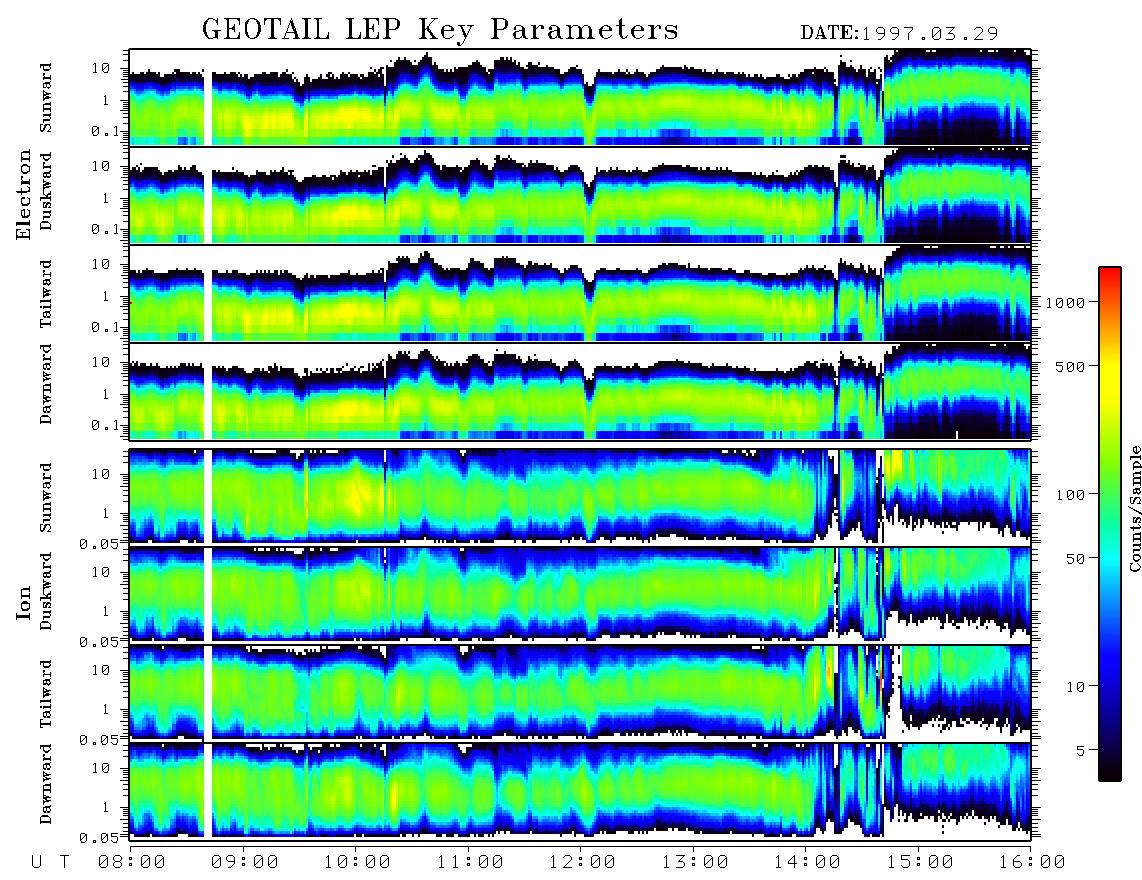Click the Ion Sunward panel label
The height and width of the screenshot is (880, 1142).
[46, 498]
